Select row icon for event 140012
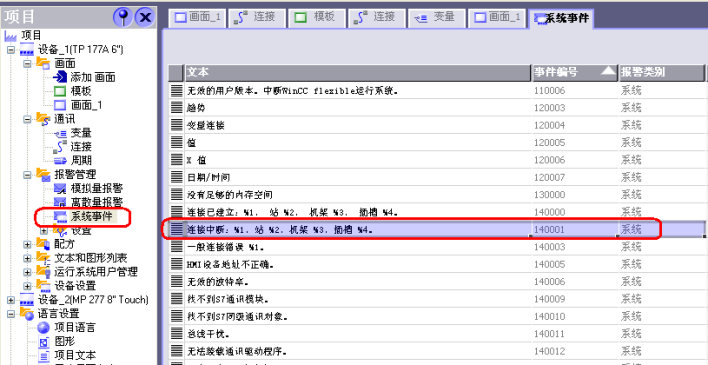Screen dimensions: 708x365 click(177, 351)
